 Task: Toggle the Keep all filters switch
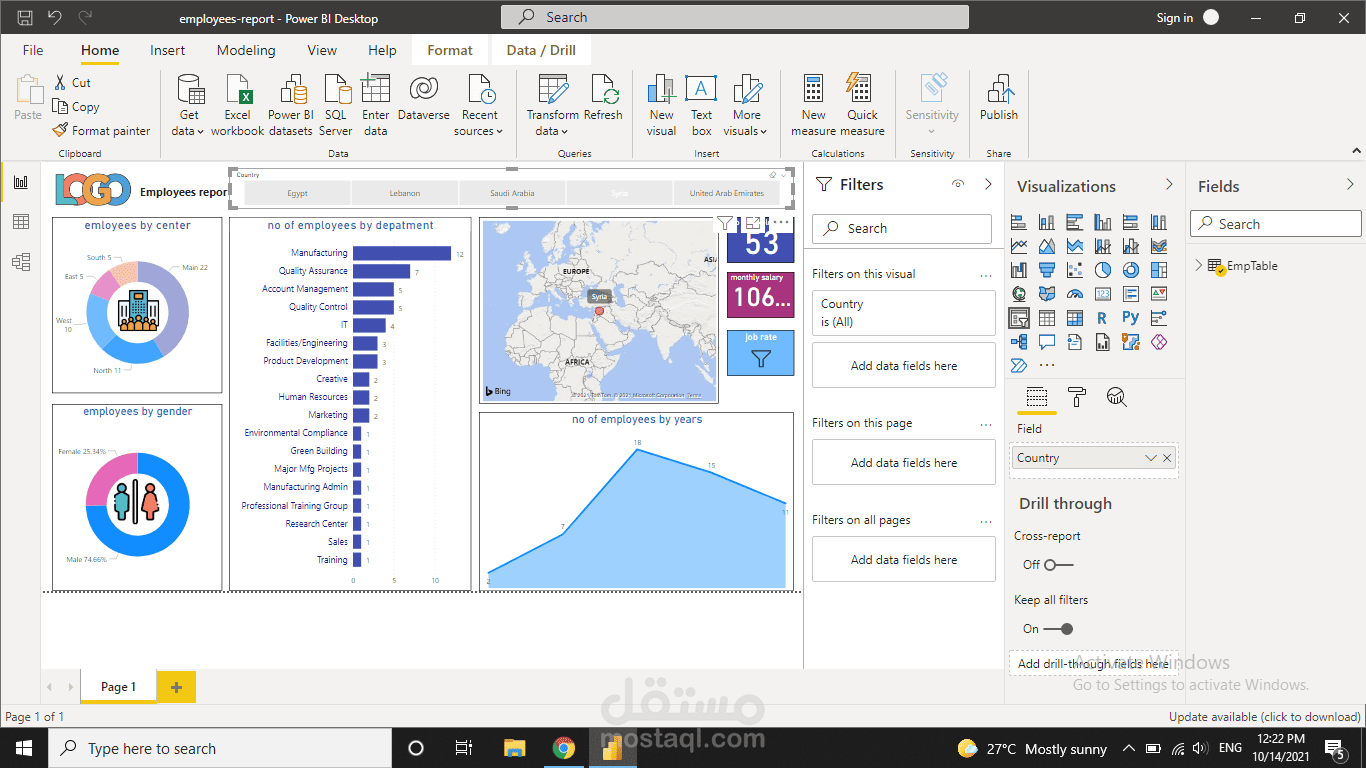[1058, 629]
